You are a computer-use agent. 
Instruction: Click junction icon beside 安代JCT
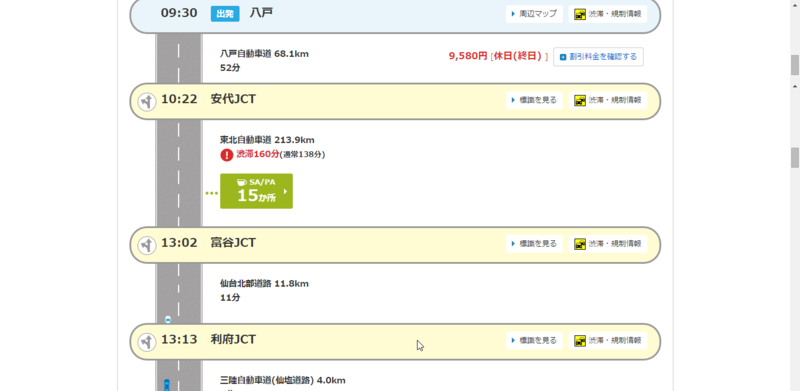[147, 102]
